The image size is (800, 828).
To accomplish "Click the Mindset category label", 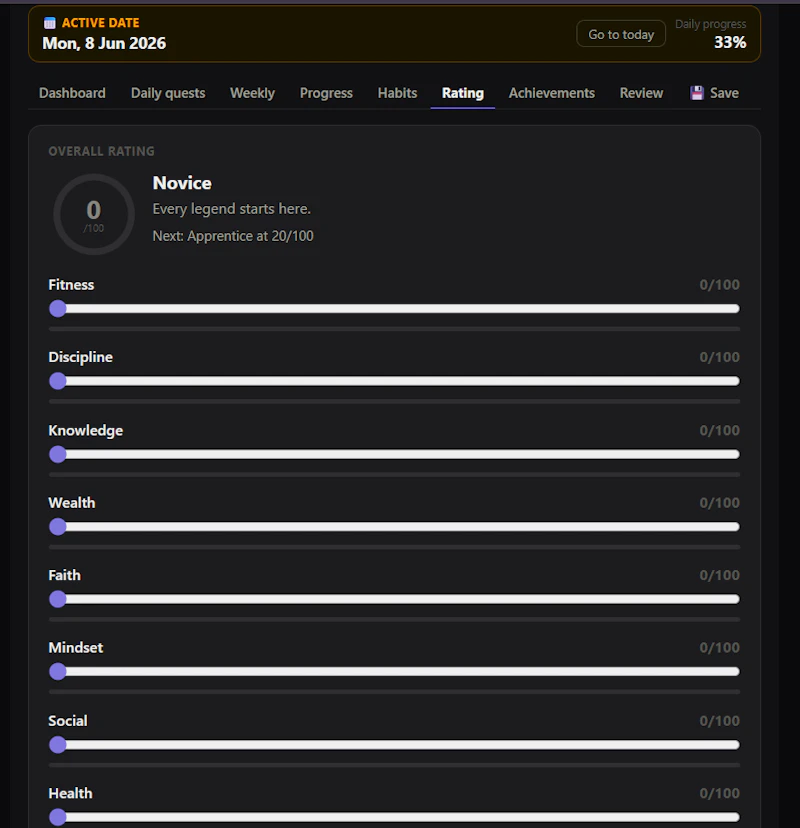I will coord(76,647).
